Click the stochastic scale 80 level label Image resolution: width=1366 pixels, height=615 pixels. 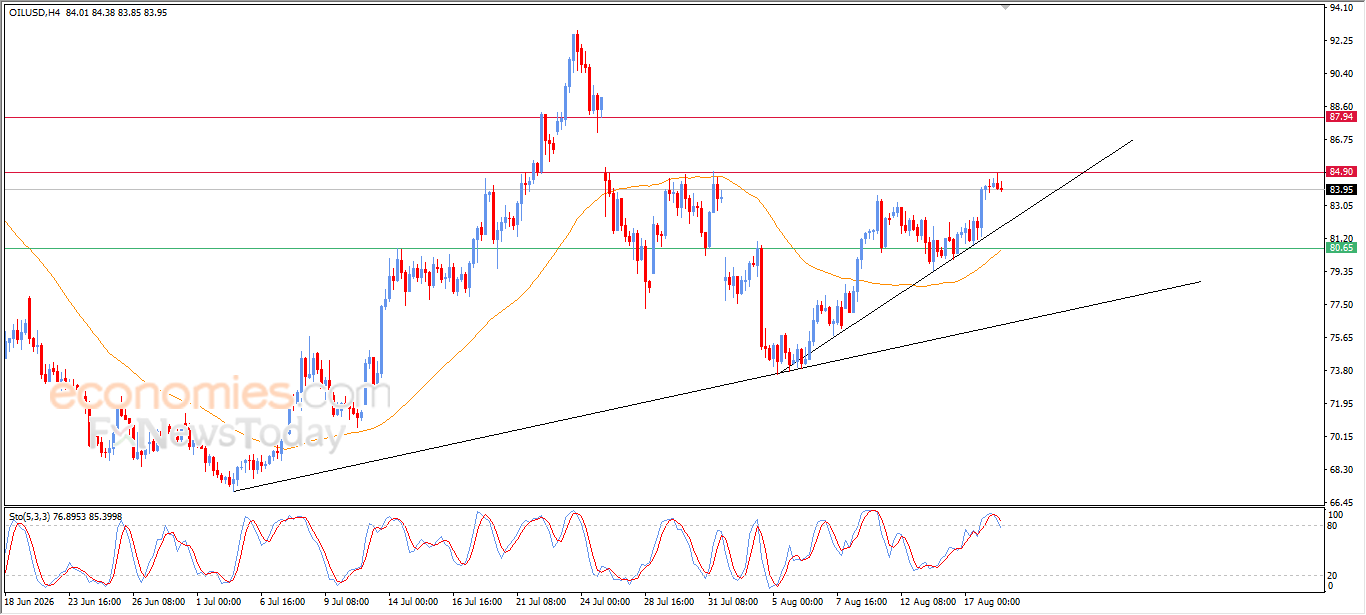point(1334,525)
